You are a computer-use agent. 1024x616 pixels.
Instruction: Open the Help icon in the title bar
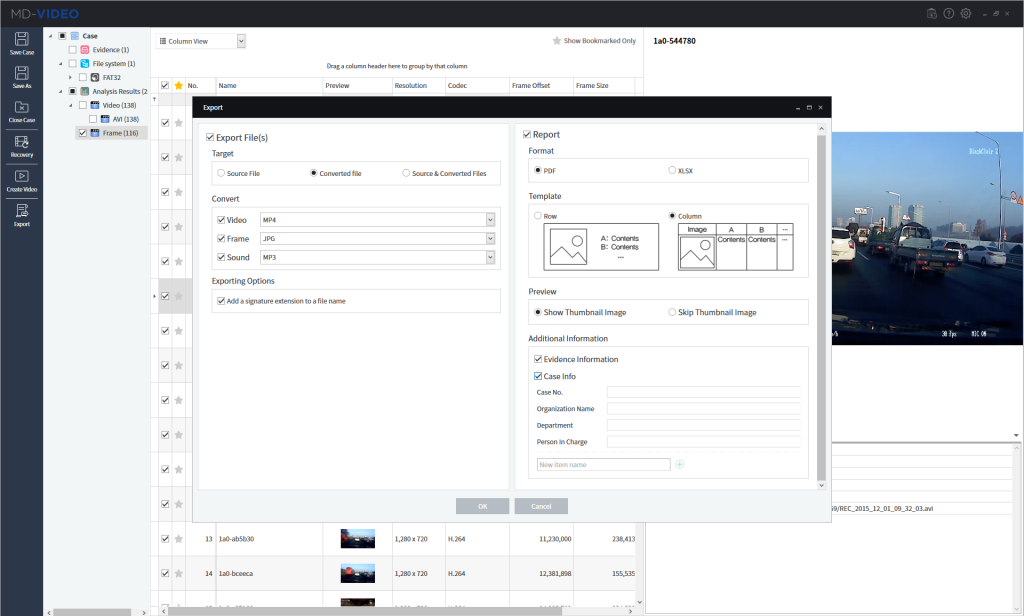(x=948, y=13)
